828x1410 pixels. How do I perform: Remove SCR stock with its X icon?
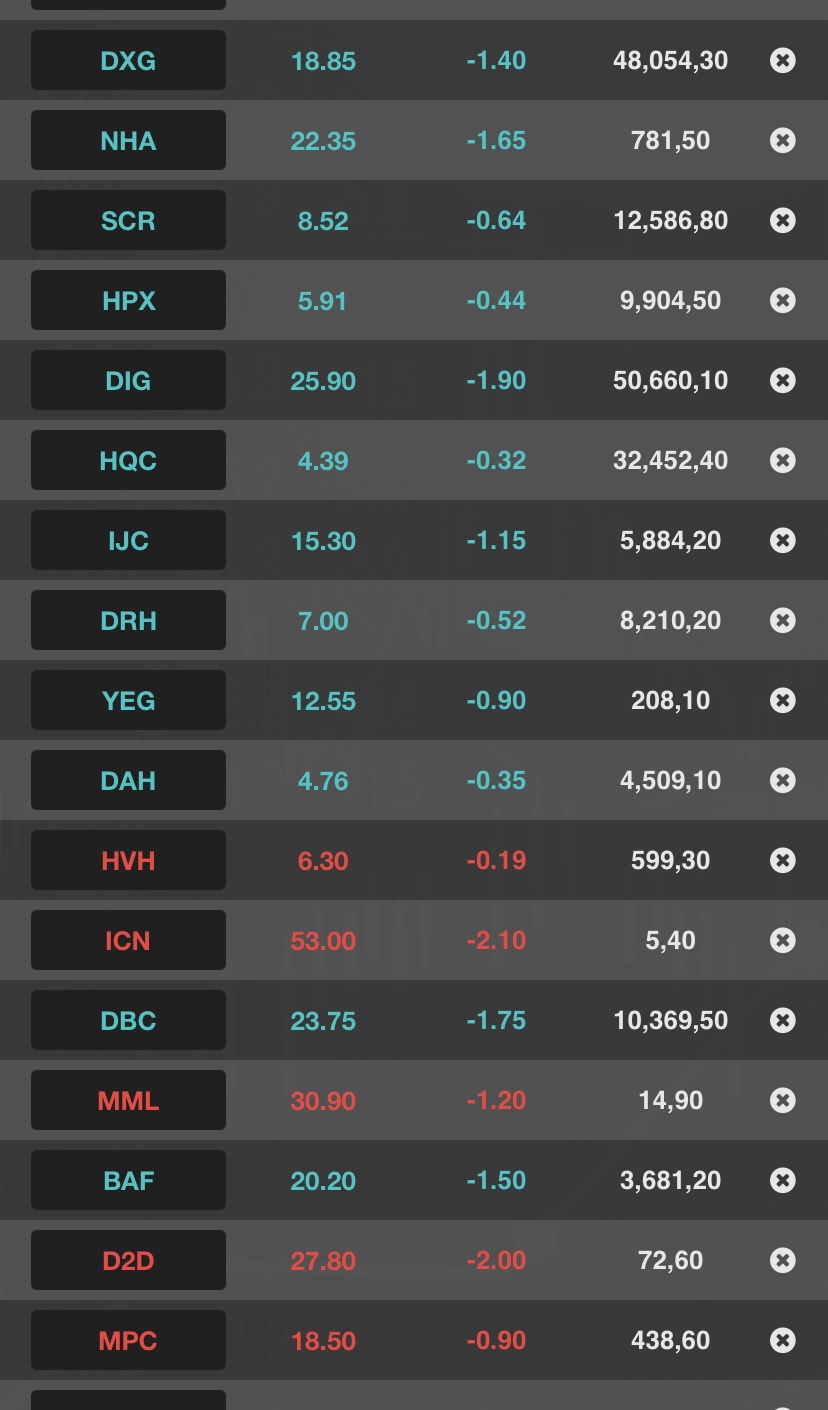tap(783, 221)
